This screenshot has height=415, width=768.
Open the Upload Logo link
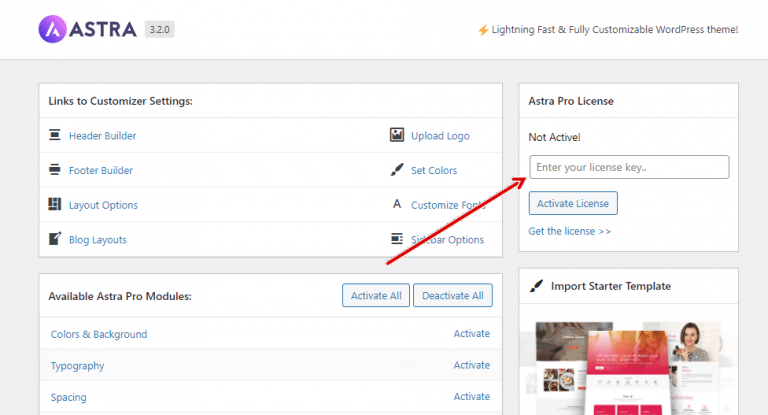(440, 136)
